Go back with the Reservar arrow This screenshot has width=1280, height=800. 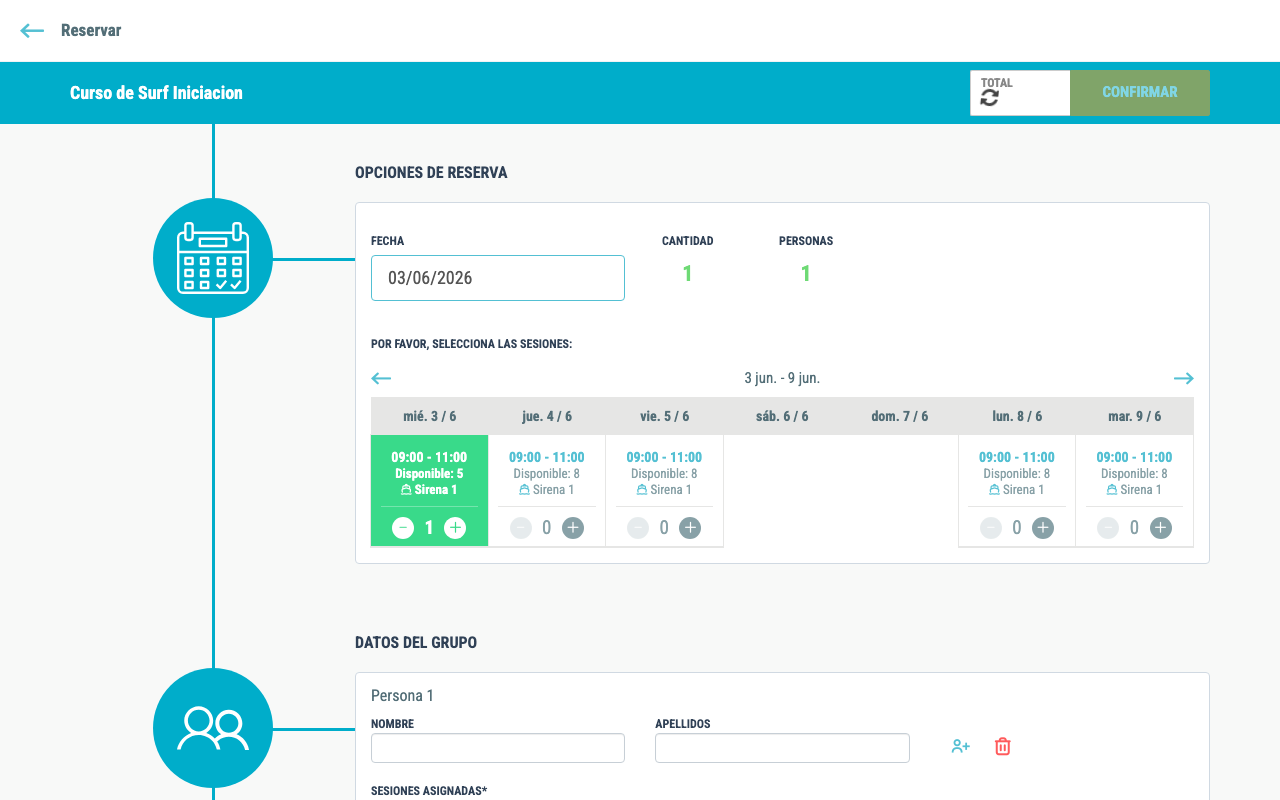(x=32, y=30)
